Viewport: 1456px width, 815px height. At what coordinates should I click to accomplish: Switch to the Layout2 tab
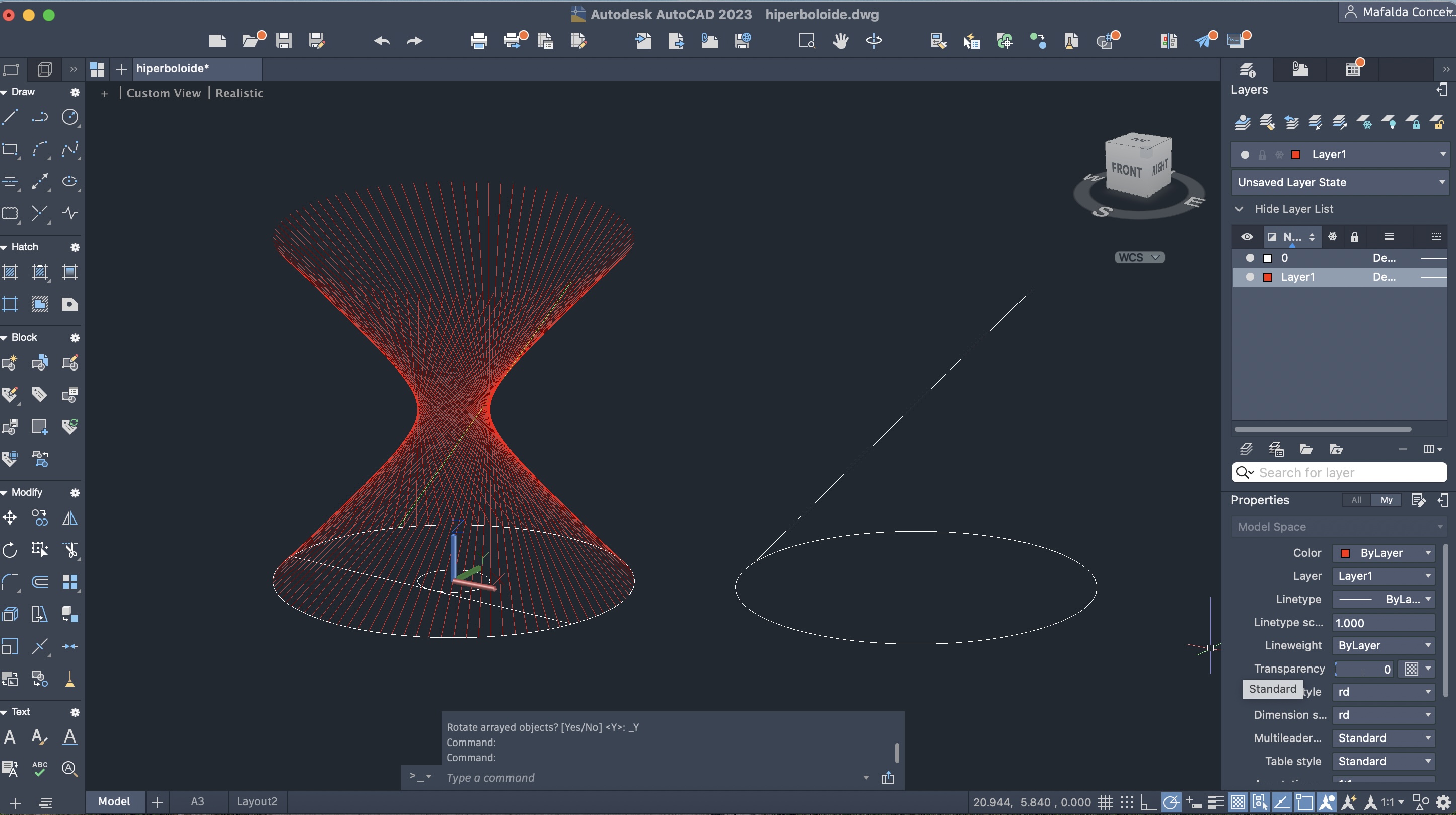pyautogui.click(x=257, y=801)
